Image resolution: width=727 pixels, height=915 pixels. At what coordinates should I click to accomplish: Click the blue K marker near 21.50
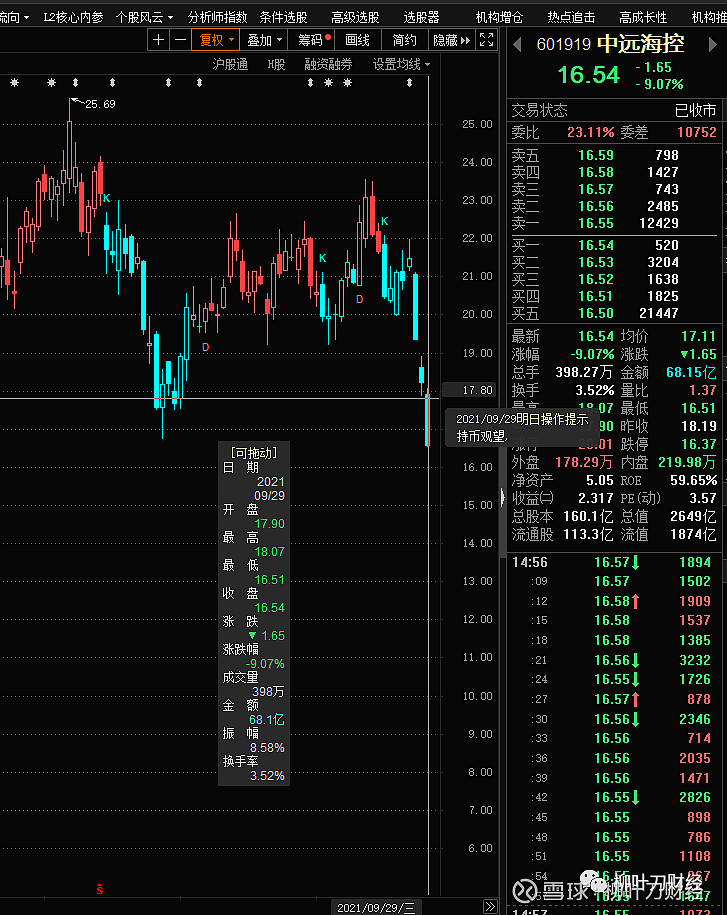(323, 258)
